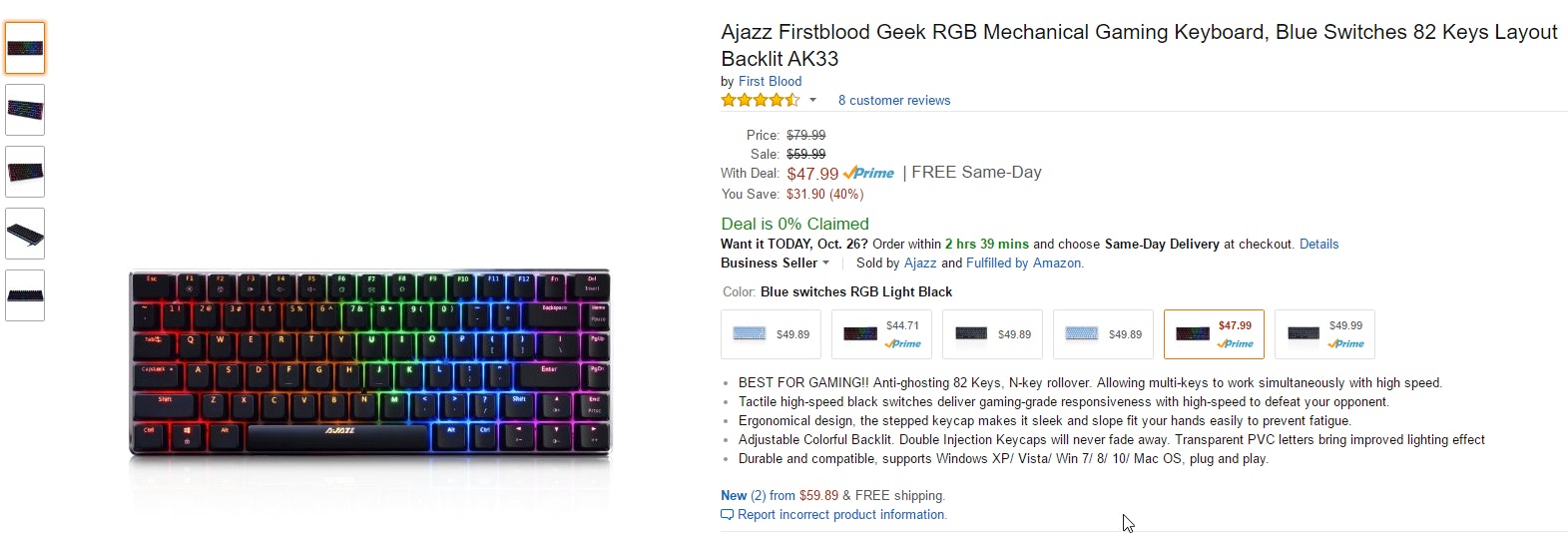1568x535 pixels.
Task: Click the star rating icon
Action: [x=760, y=100]
